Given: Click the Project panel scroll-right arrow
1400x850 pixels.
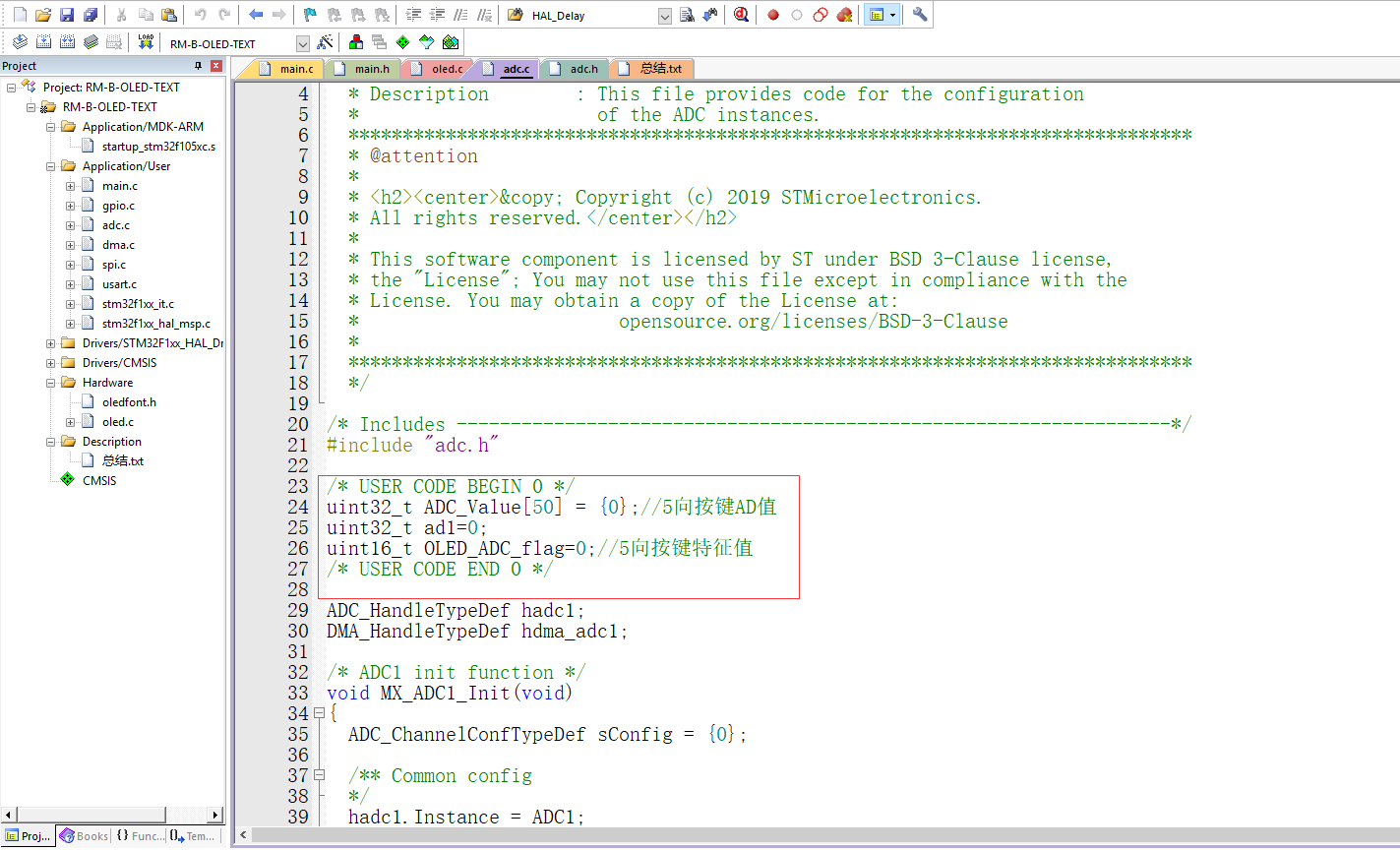Looking at the screenshot, I should (x=215, y=816).
